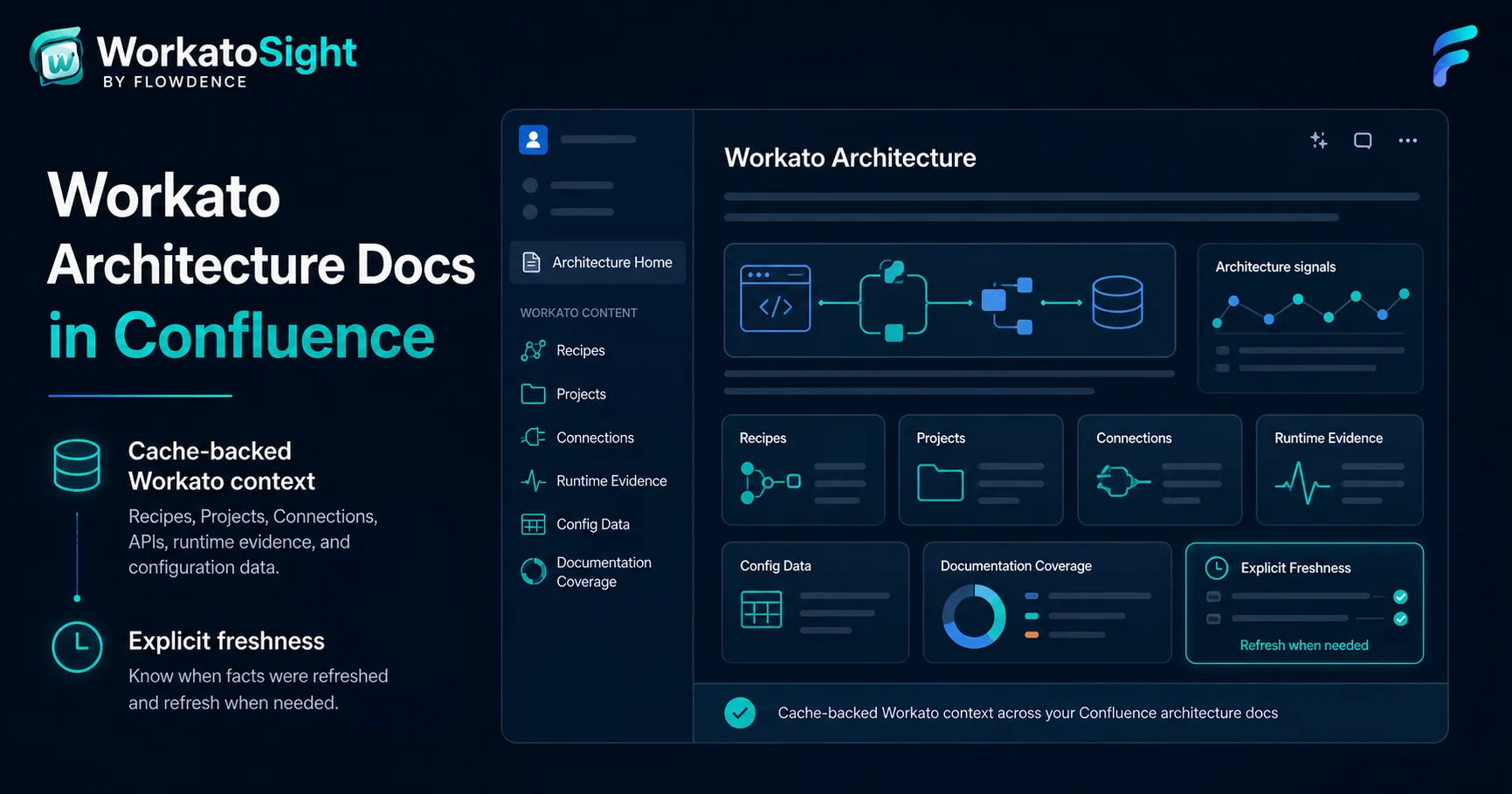The width and height of the screenshot is (1512, 794).
Task: Click the BY FLOWDENCE tagline text
Action: coord(175,82)
